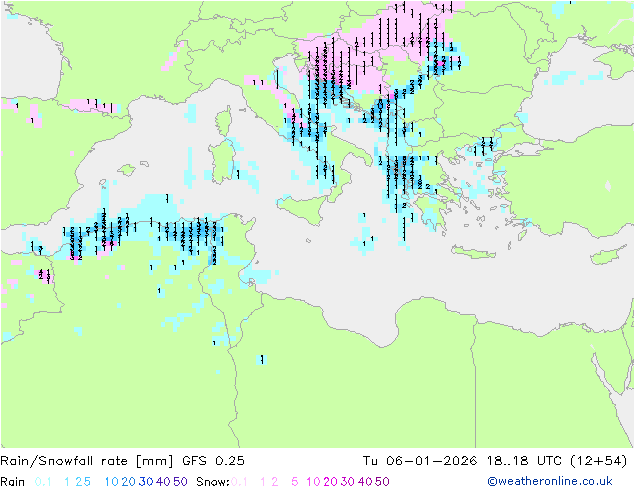Select the 'GFS 0.25' model label
Viewport: 634px width, 490px height.
(x=213, y=461)
